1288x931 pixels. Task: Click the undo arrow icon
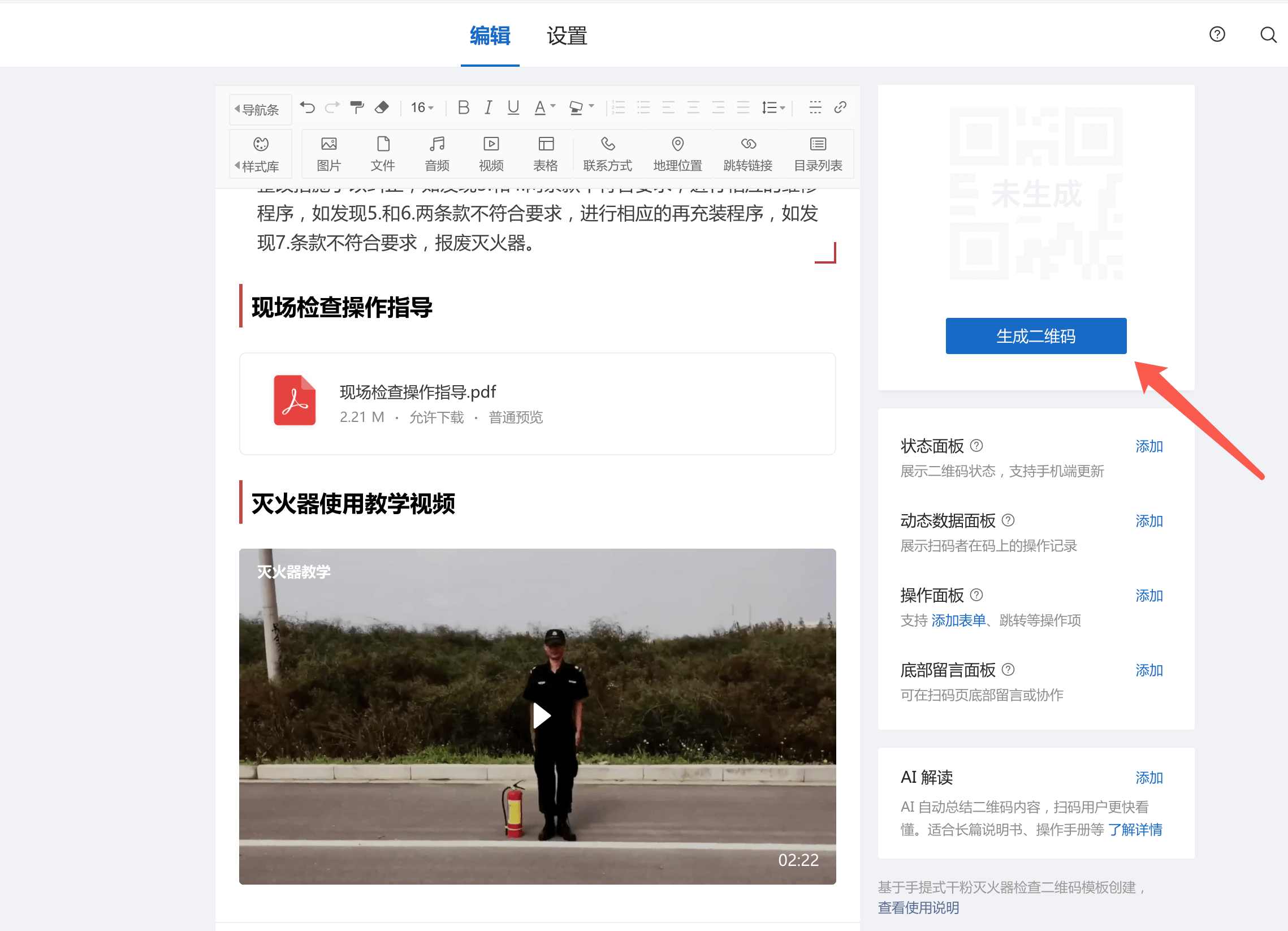[x=307, y=107]
